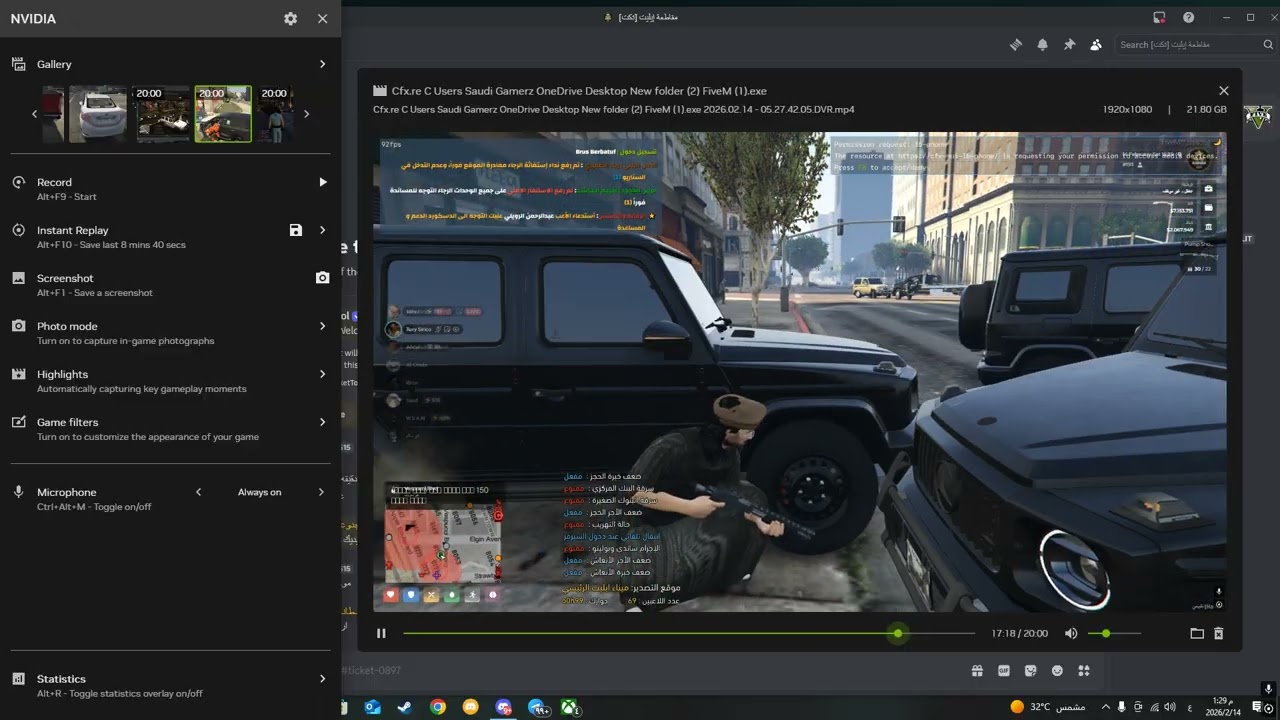This screenshot has height=720, width=1280.
Task: Expand the Gallery chevron
Action: coord(322,64)
